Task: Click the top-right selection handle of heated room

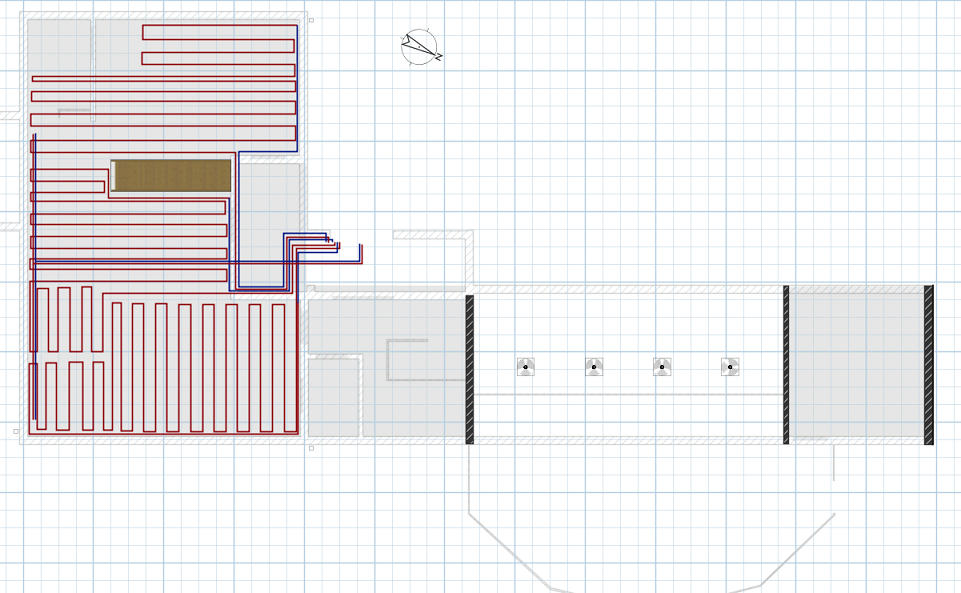Action: [311, 20]
